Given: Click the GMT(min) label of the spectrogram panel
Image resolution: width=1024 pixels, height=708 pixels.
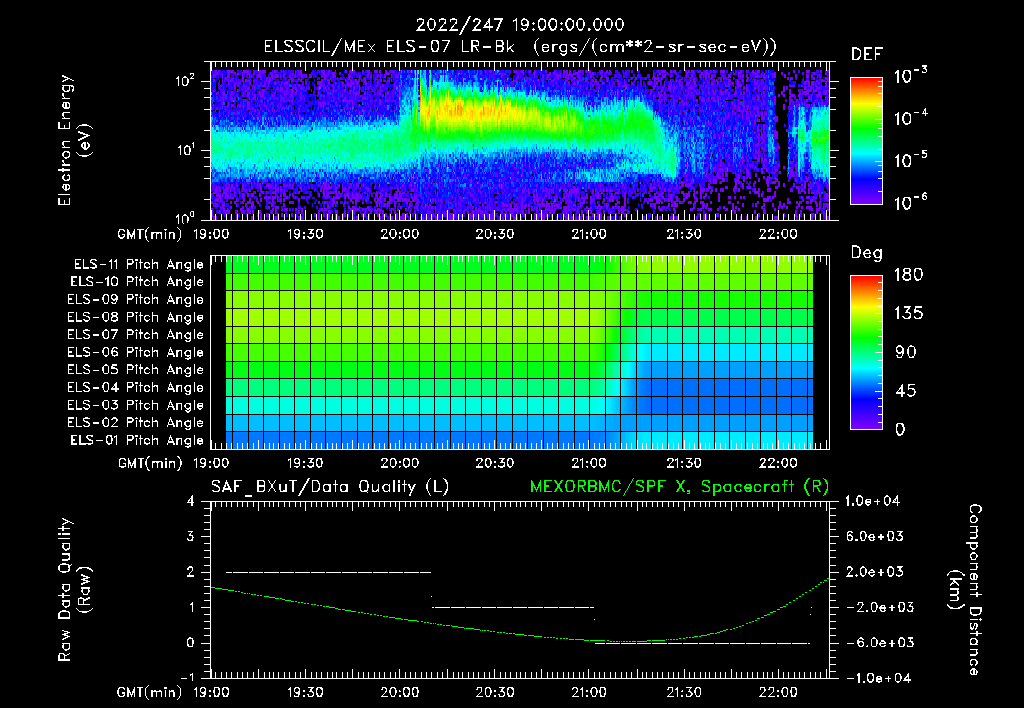Looking at the screenshot, I should click(x=149, y=234).
